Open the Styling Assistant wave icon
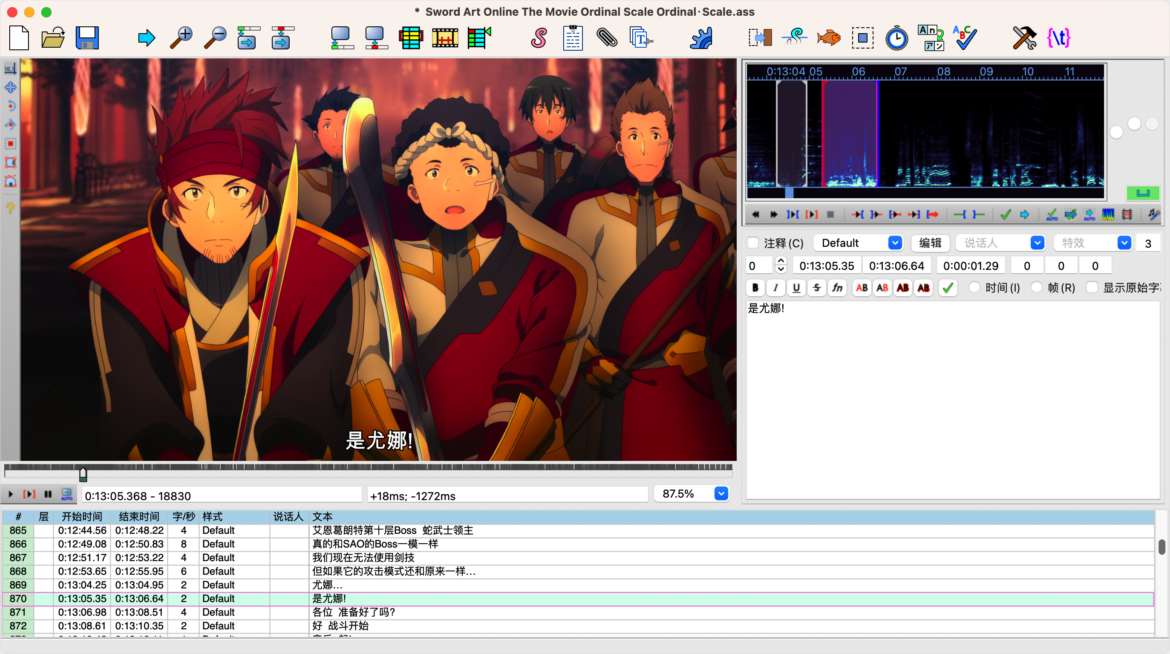Viewport: 1170px width, 654px height. coord(795,37)
